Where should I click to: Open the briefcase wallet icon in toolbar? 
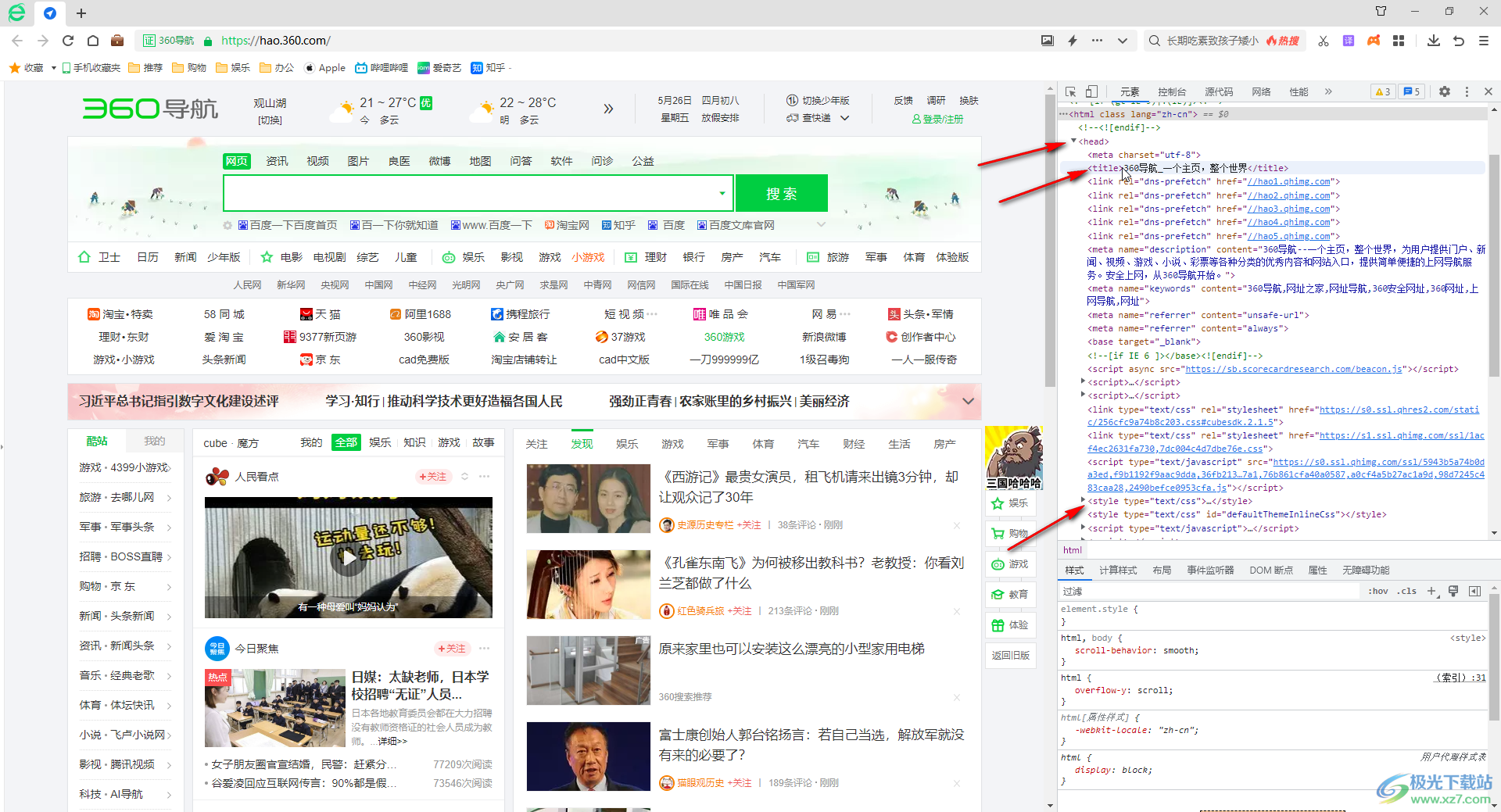[x=117, y=41]
